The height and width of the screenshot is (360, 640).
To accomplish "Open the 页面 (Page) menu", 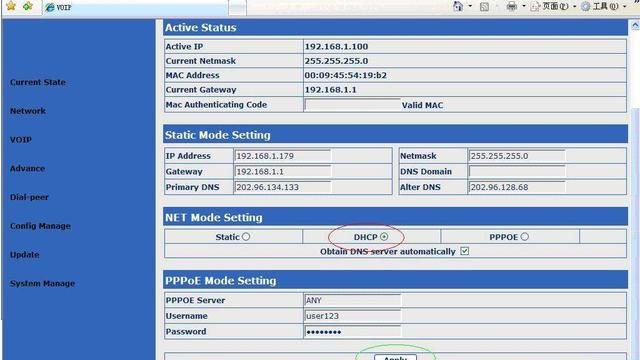I will (x=553, y=6).
